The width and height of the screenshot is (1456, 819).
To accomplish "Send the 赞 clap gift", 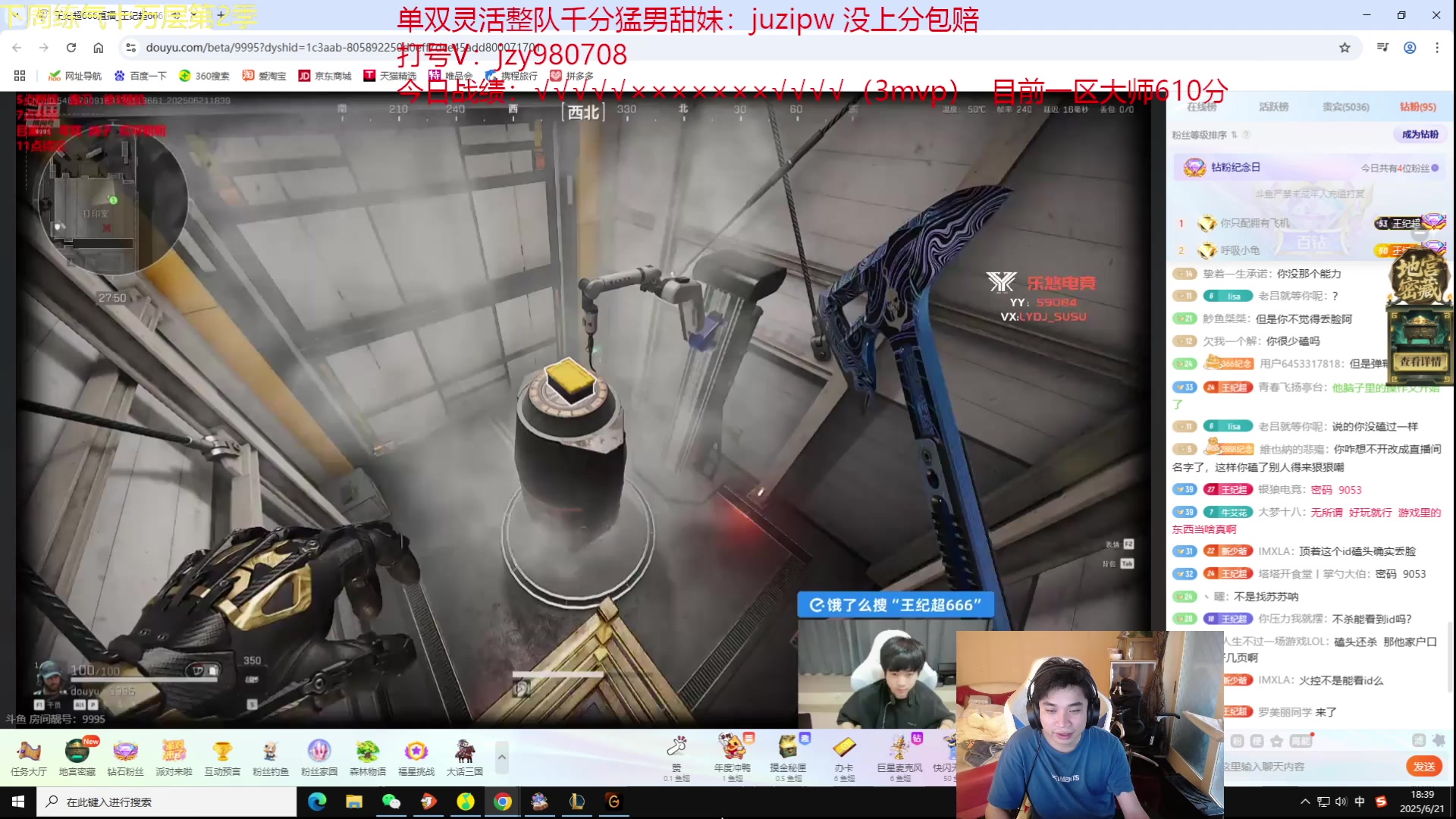I will pyautogui.click(x=676, y=756).
